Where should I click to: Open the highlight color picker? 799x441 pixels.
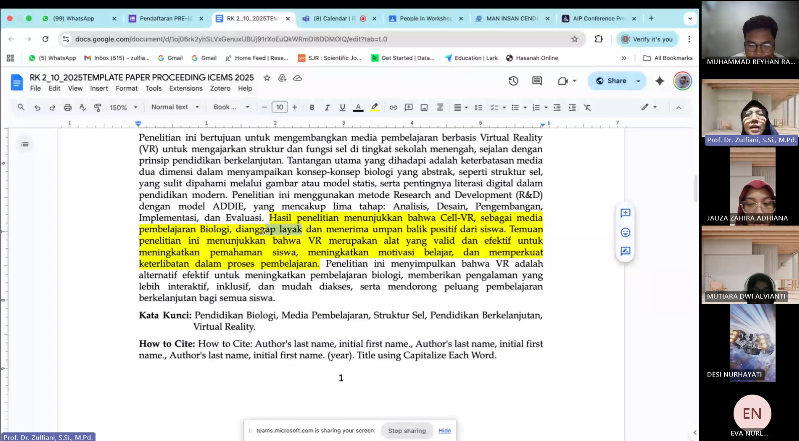[374, 107]
